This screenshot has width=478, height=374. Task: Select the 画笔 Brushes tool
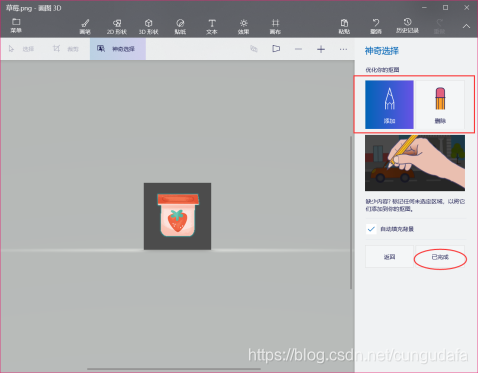point(85,27)
